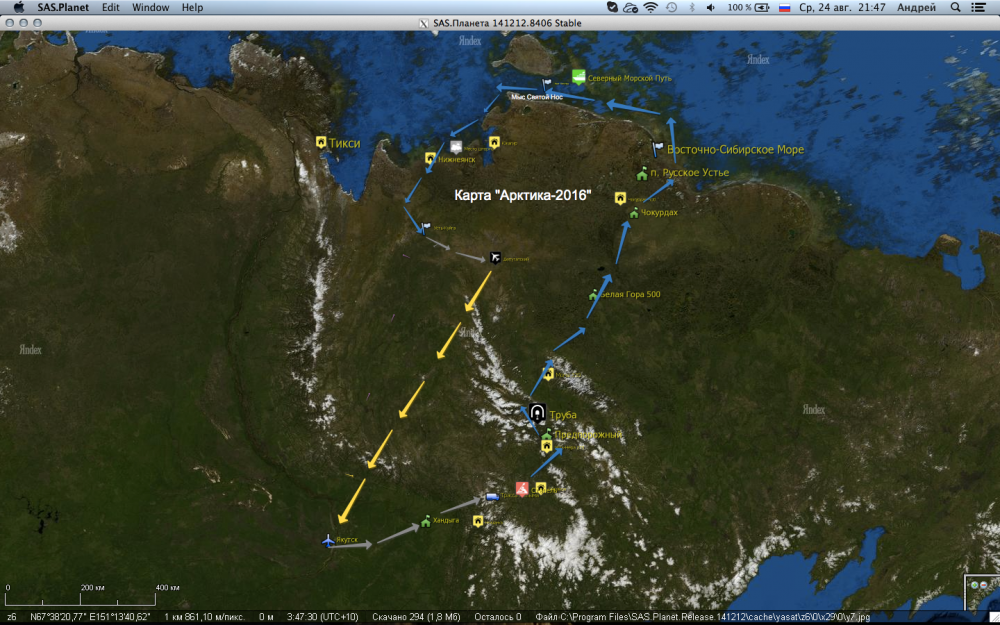
Task: Select the green Северный Морской Путь ship marker
Action: pyautogui.click(x=578, y=77)
